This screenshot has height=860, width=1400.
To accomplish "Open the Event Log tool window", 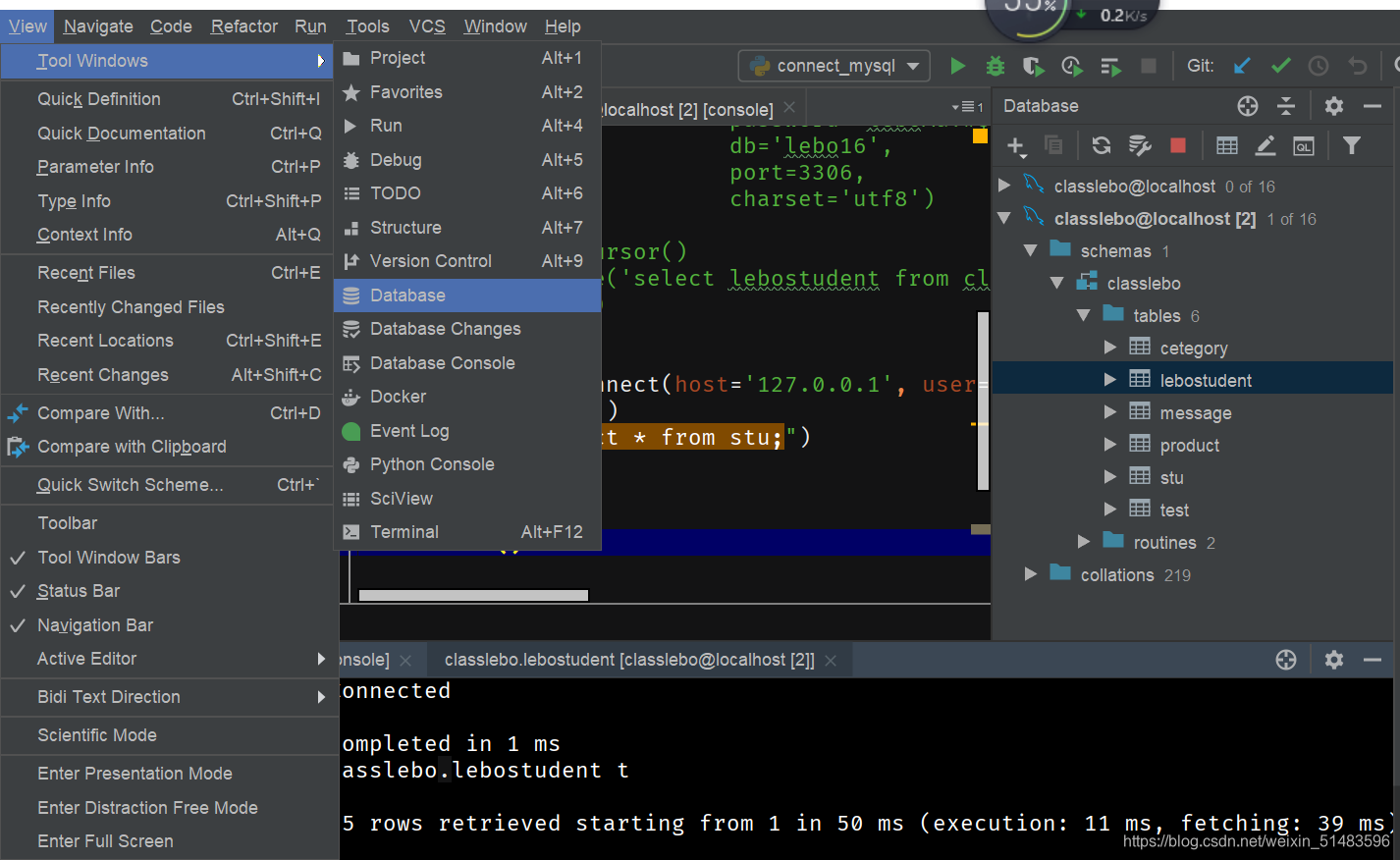I will pyautogui.click(x=467, y=431).
